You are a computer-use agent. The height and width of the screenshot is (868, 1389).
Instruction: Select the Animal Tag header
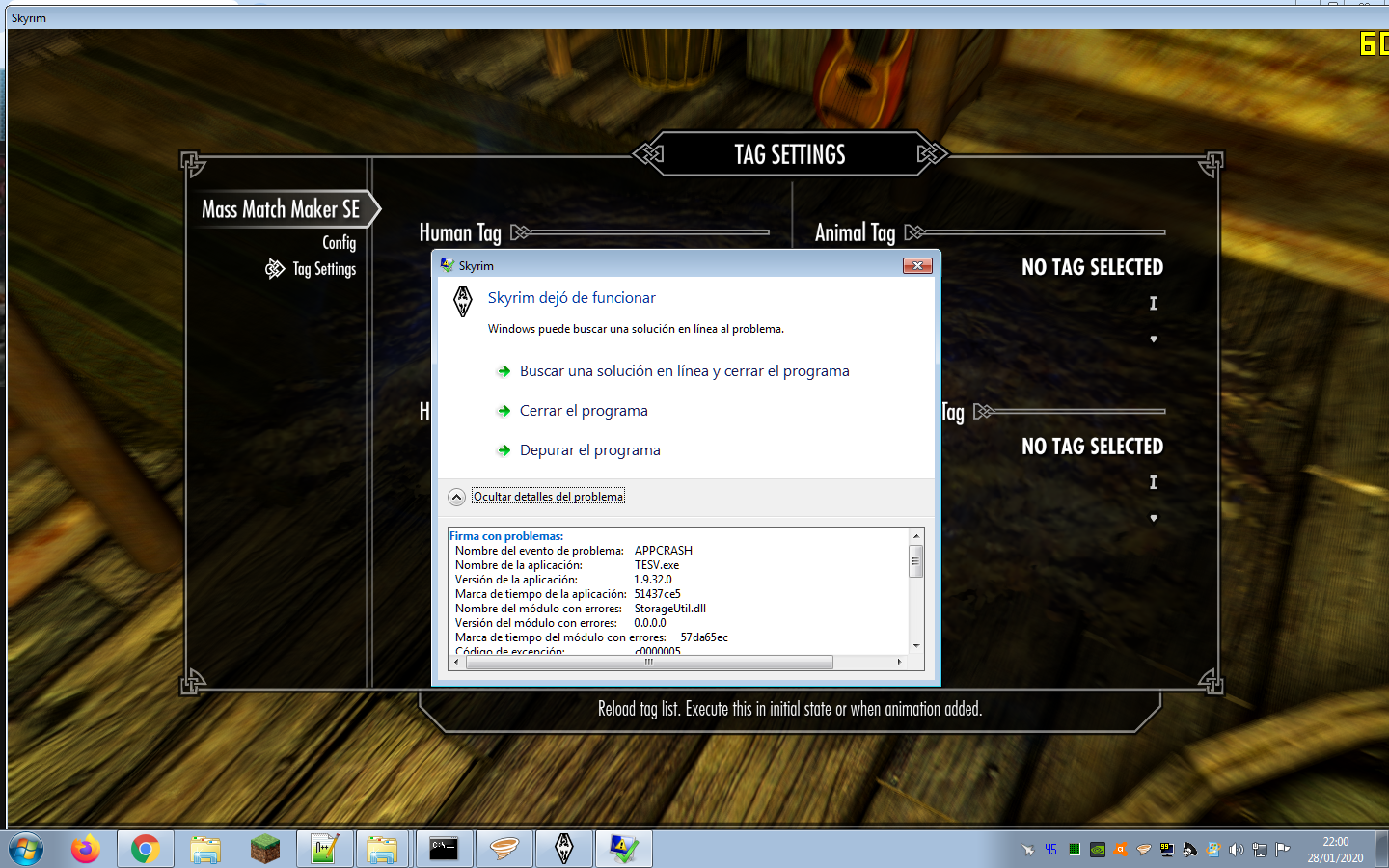855,232
